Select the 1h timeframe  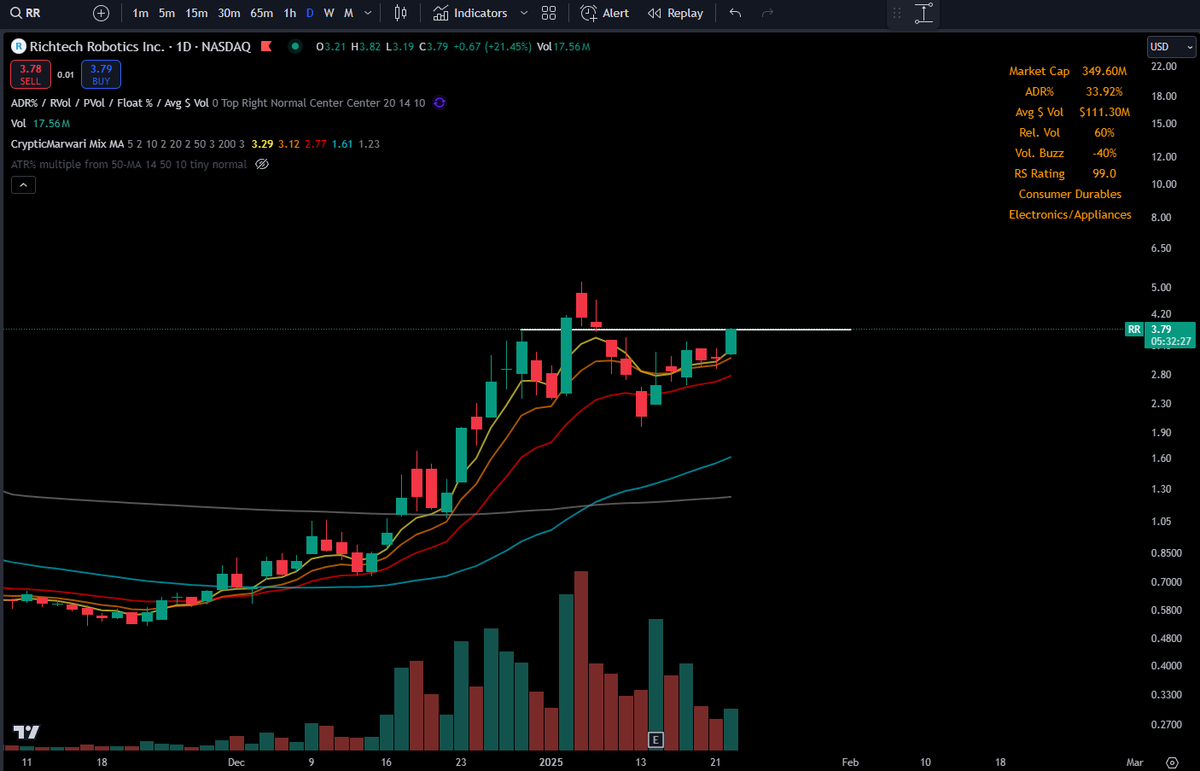289,13
